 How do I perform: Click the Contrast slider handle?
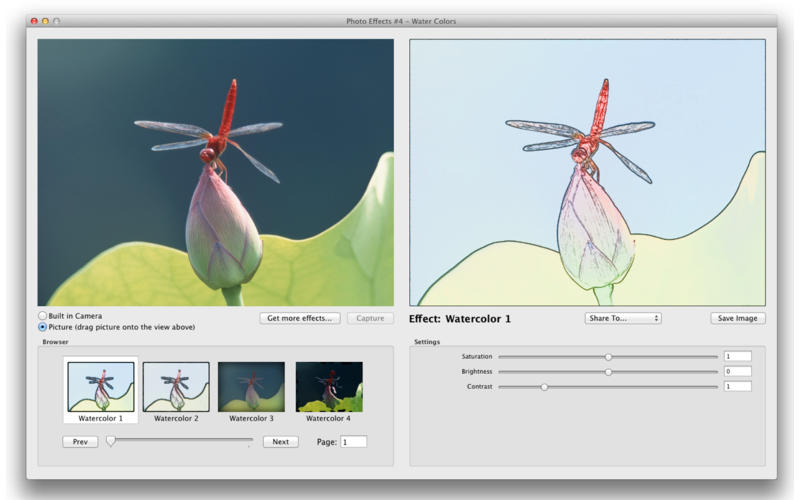pos(544,386)
